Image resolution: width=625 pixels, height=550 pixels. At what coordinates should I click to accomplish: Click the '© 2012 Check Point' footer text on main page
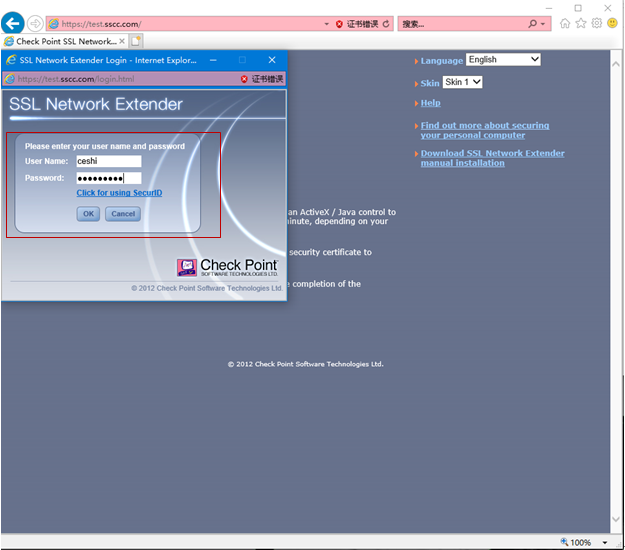pos(305,364)
